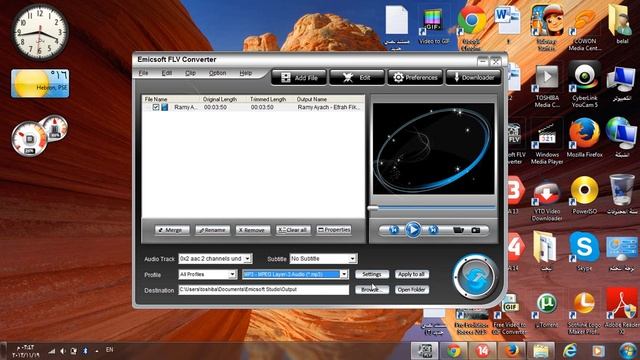Click the Browse destination button
The image size is (640, 360).
(372, 289)
